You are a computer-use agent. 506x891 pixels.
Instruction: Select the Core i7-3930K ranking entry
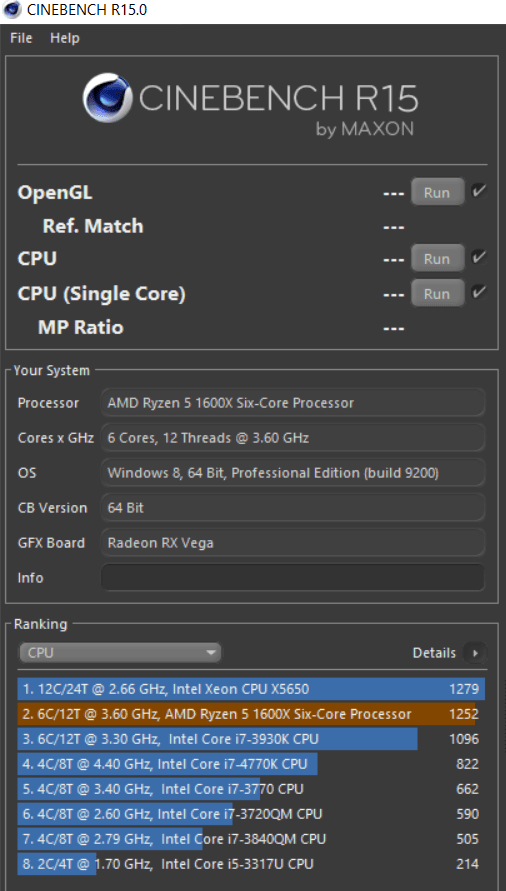pyautogui.click(x=251, y=739)
